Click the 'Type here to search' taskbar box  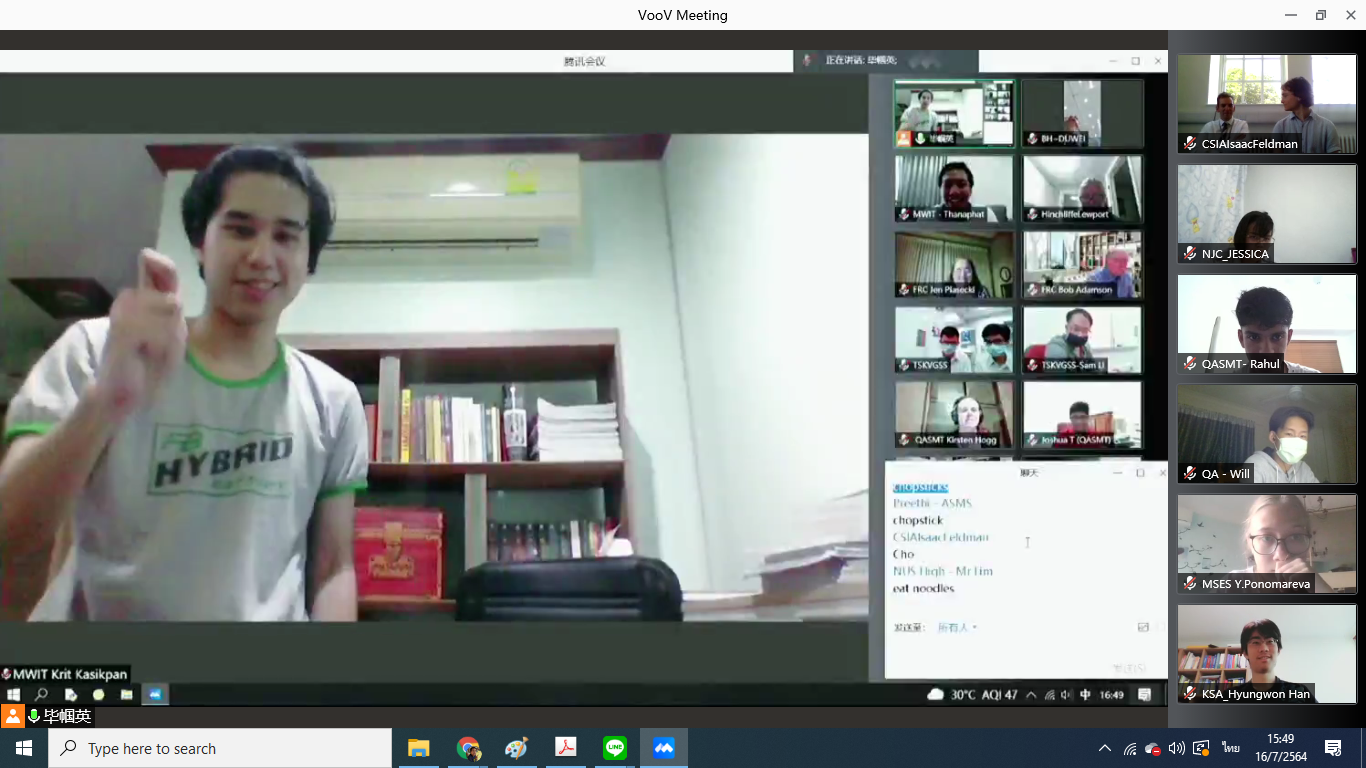click(x=220, y=748)
